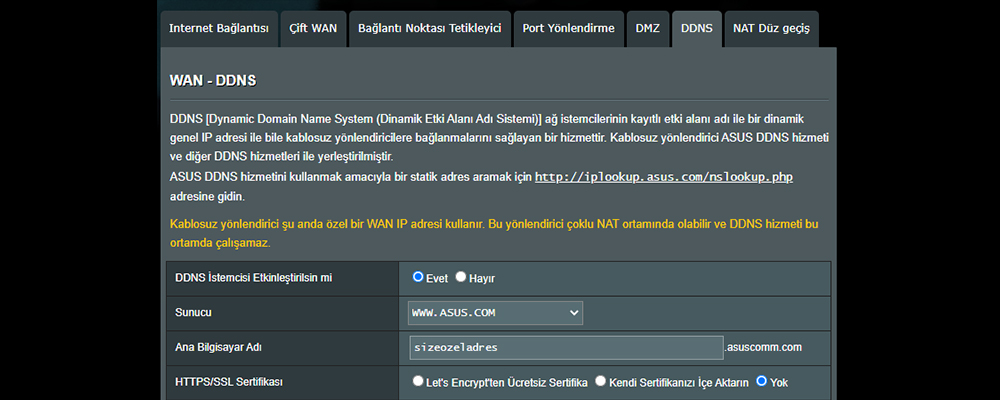This screenshot has height=400, width=1000.
Task: Switch to the Internet Bağlantısı tab
Action: (x=219, y=29)
